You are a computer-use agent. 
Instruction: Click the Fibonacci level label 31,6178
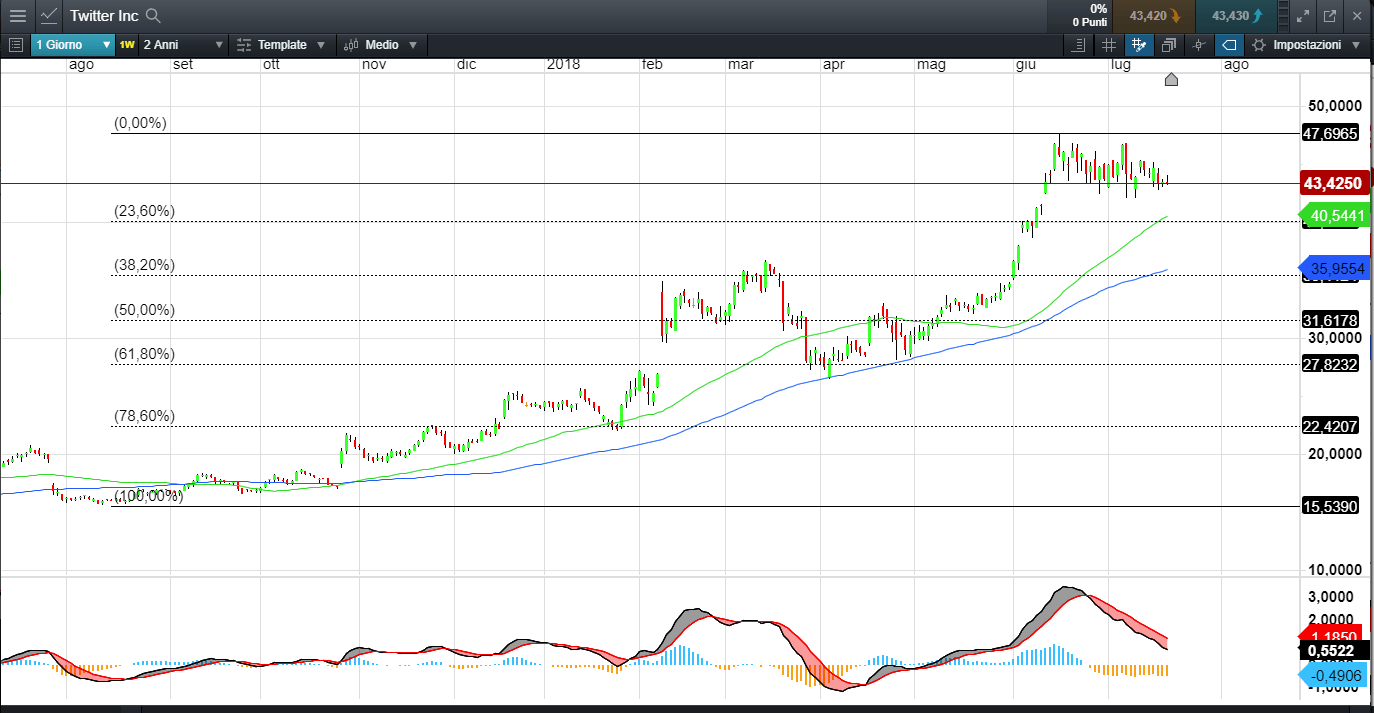[1330, 320]
